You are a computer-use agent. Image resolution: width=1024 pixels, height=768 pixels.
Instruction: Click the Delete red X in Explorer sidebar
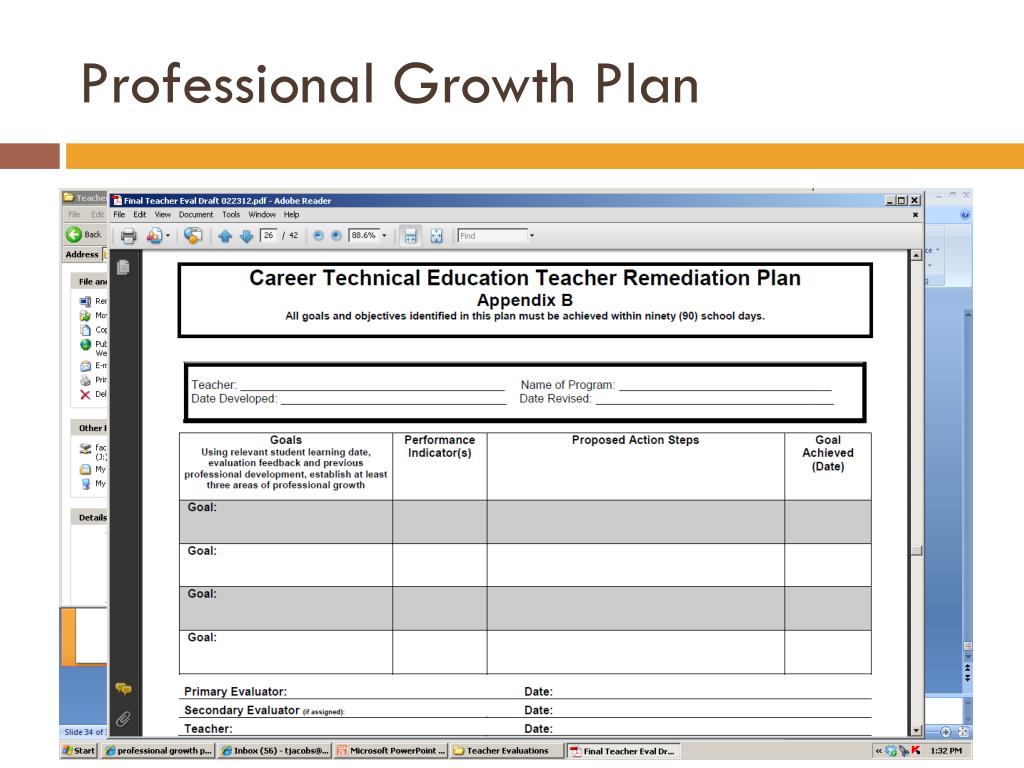(x=86, y=394)
